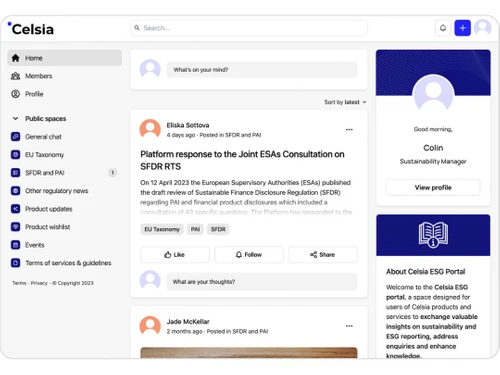Select the SFDR tag
500x375 pixels.
(x=218, y=229)
